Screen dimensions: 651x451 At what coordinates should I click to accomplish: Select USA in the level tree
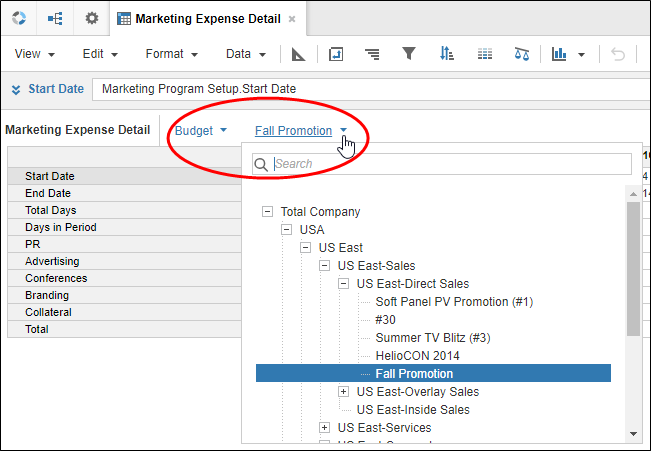pyautogui.click(x=312, y=230)
